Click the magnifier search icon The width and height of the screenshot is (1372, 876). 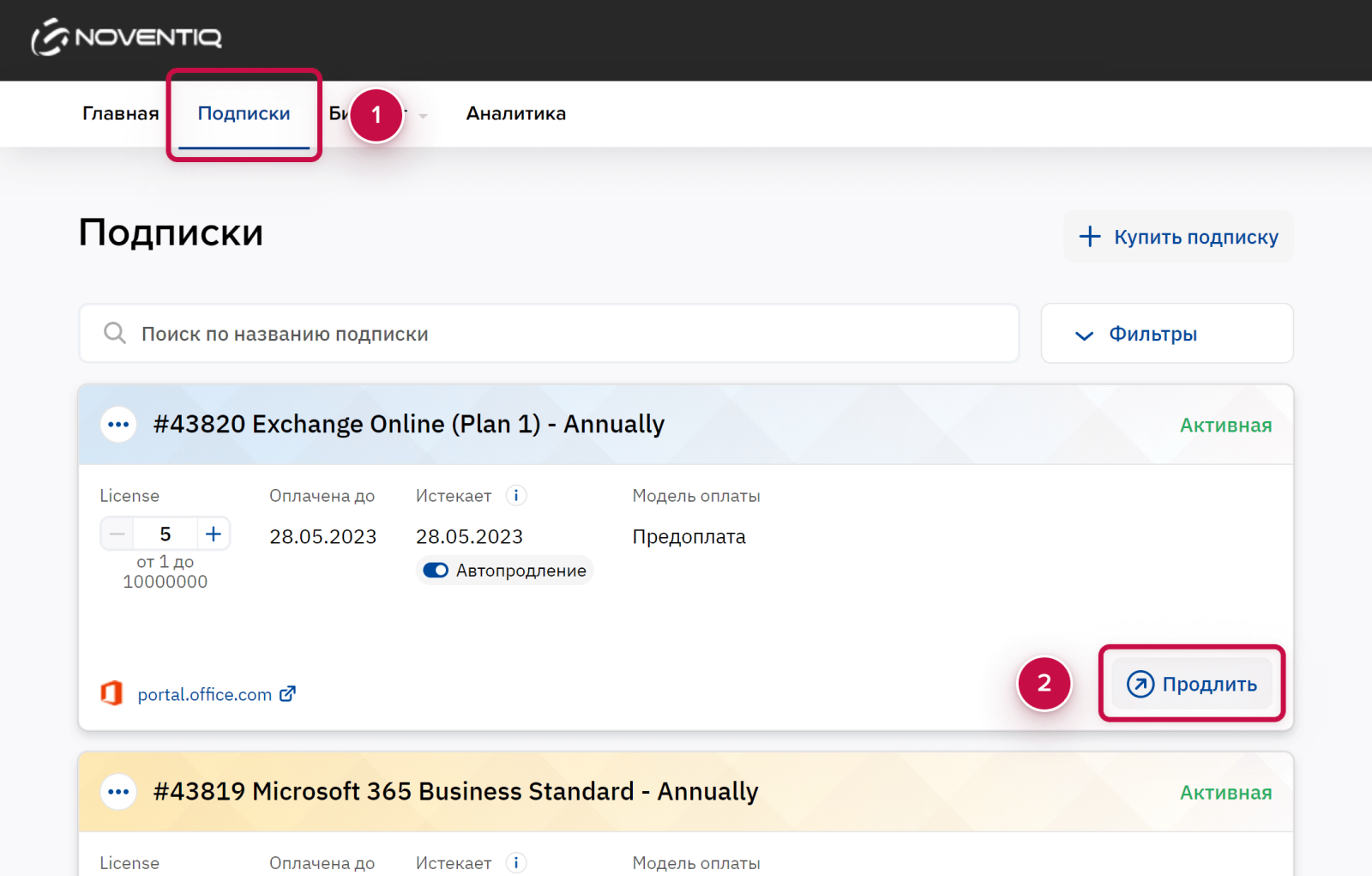click(115, 333)
